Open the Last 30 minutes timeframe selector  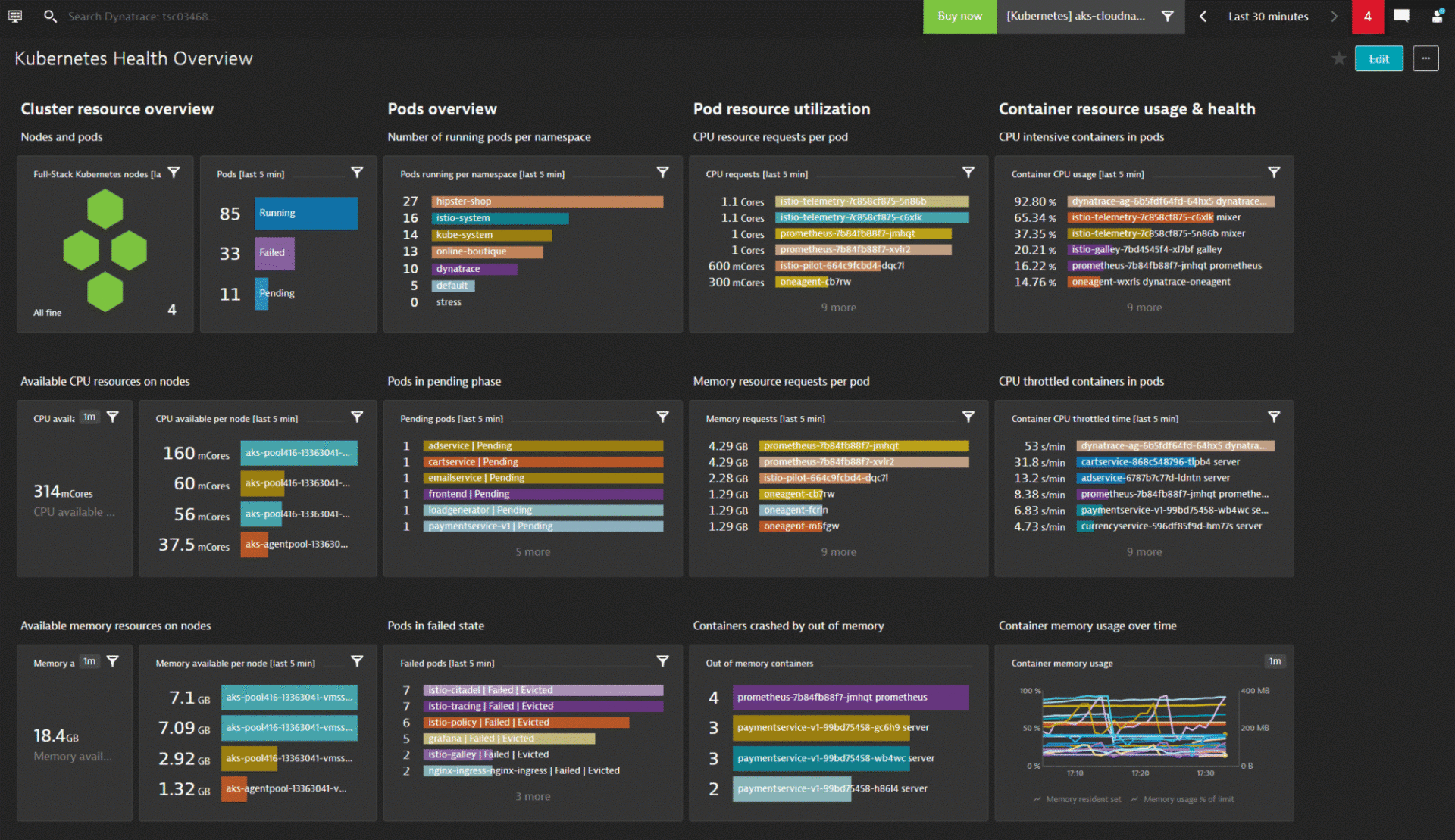click(x=1269, y=16)
